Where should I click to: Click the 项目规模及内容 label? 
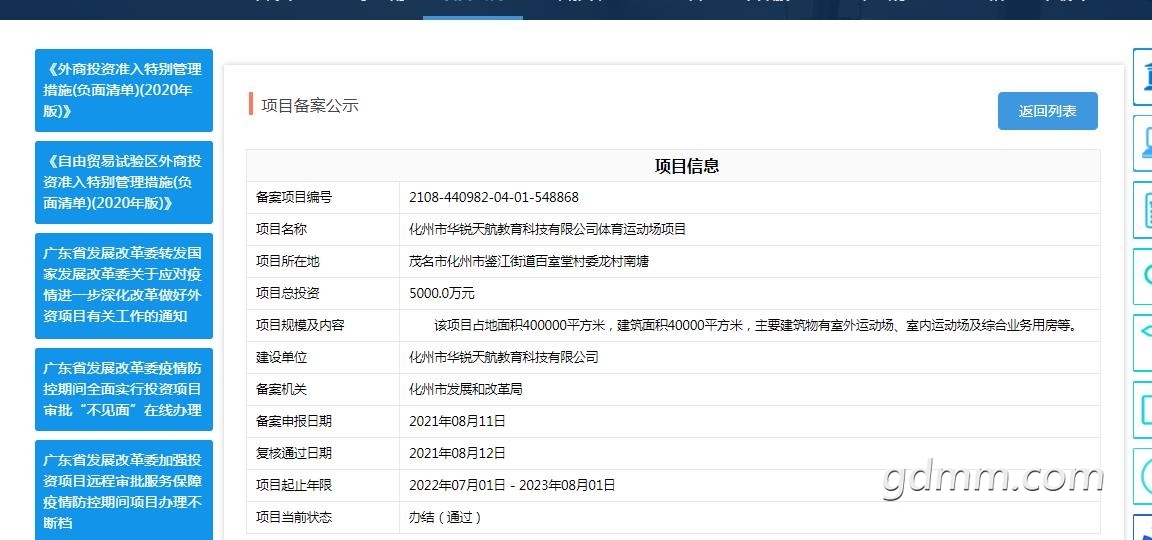(300, 325)
